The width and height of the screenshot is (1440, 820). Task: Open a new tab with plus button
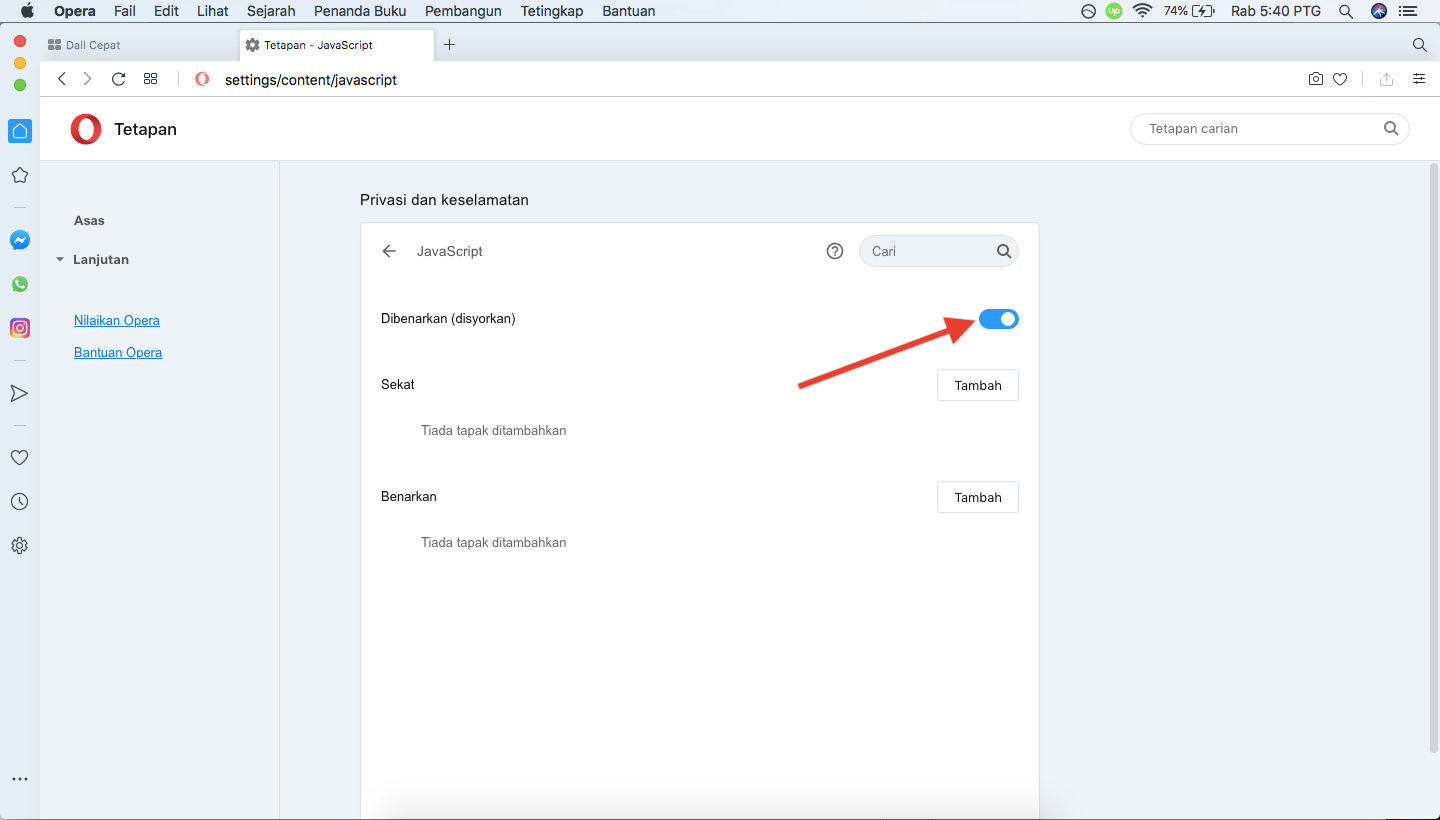click(449, 45)
